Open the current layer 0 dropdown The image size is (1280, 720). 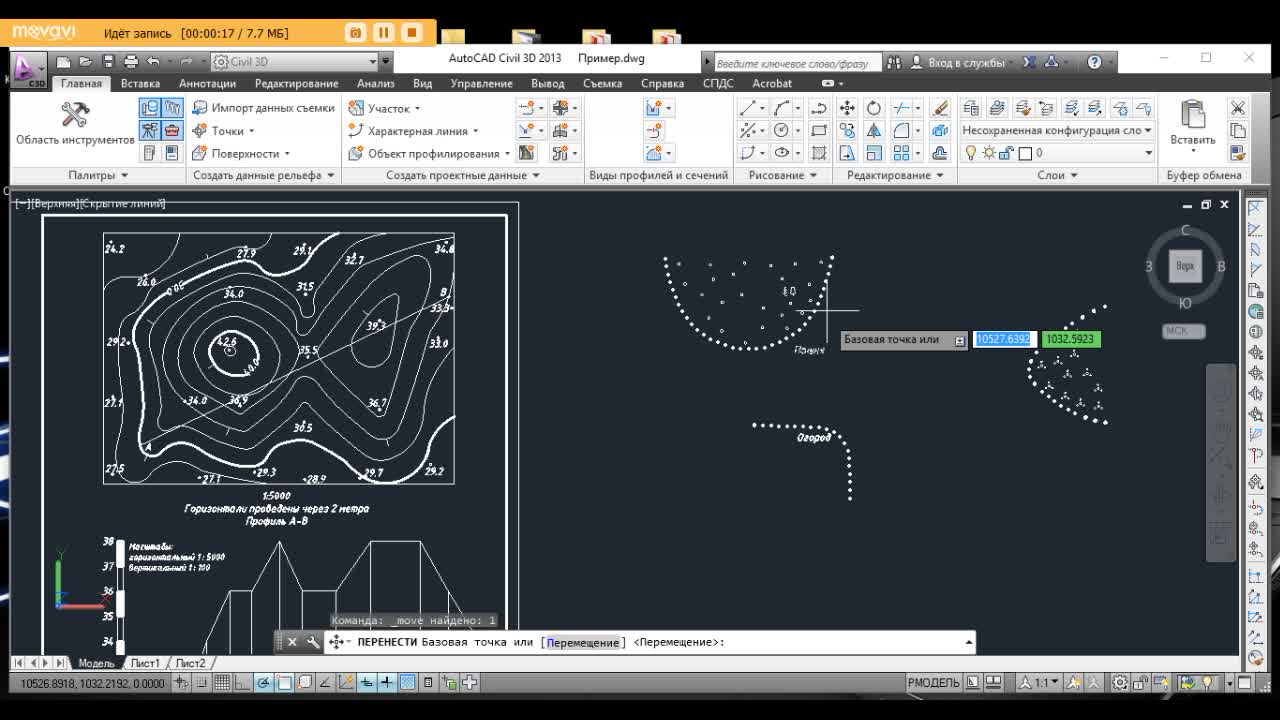coord(1057,153)
